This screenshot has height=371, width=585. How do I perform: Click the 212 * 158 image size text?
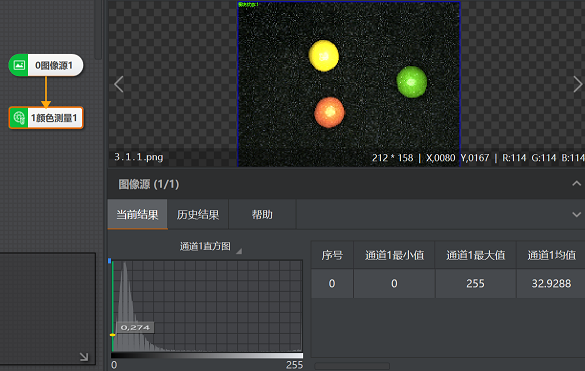pyautogui.click(x=392, y=158)
